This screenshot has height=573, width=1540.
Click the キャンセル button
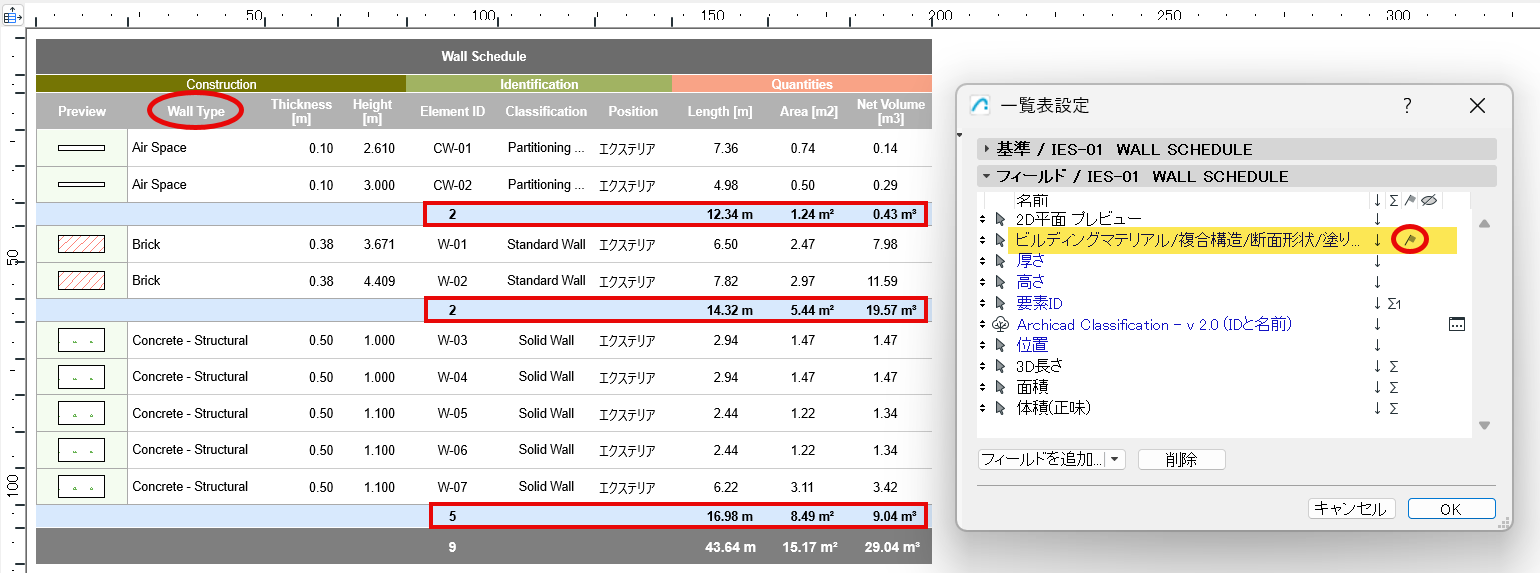tap(1351, 509)
